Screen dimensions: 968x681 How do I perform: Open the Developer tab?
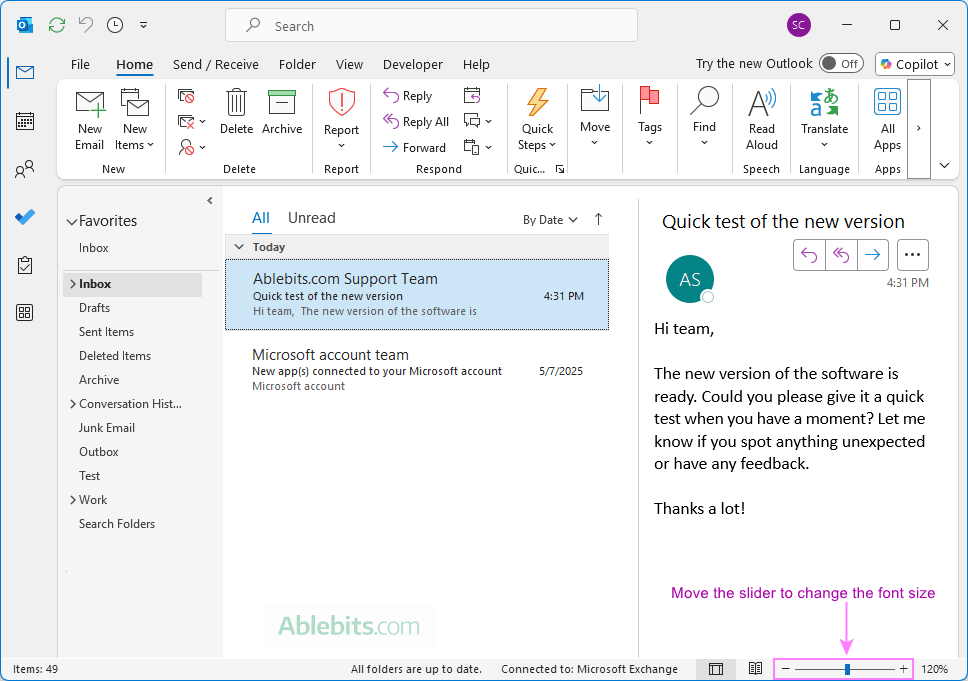click(412, 64)
